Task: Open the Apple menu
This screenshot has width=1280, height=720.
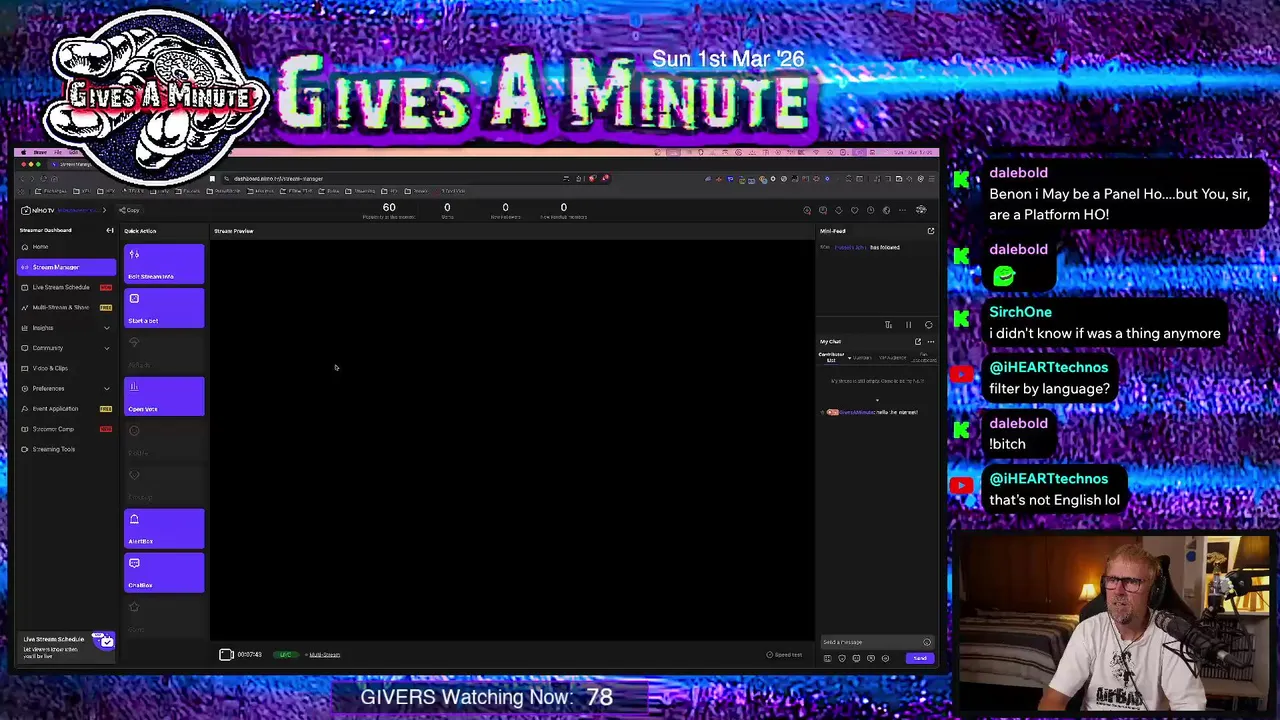Action: pos(24,152)
